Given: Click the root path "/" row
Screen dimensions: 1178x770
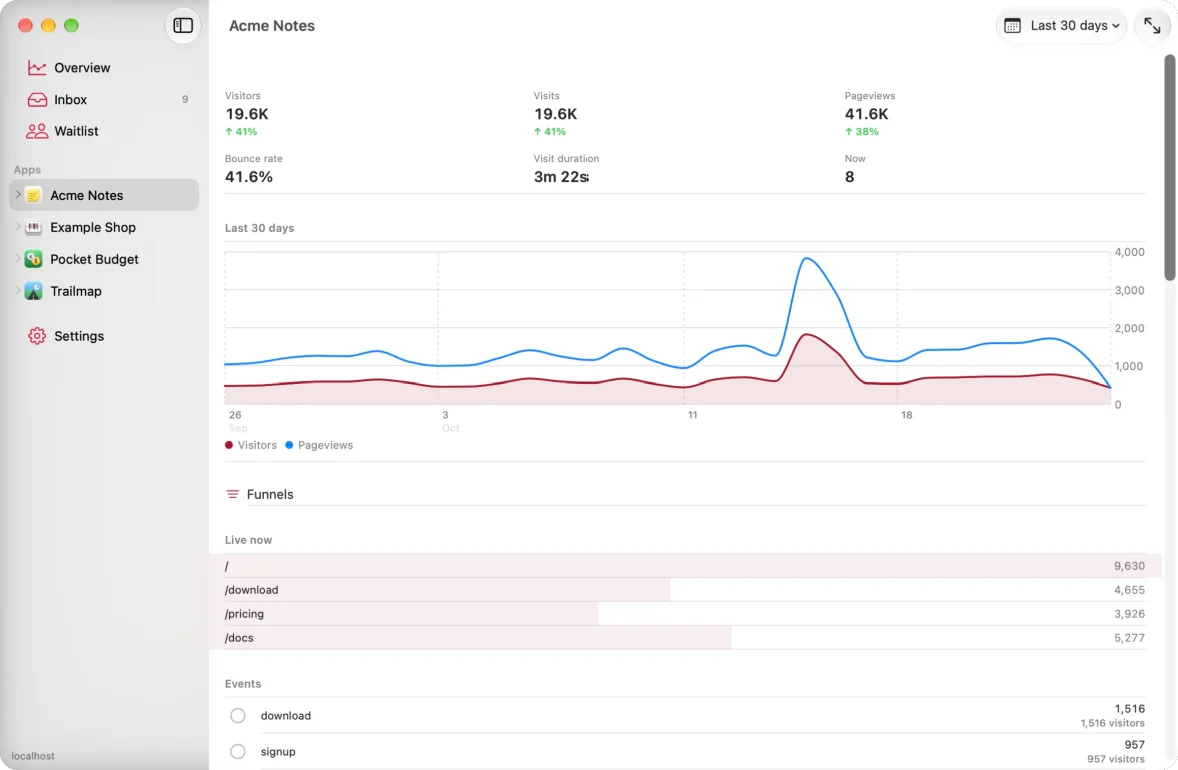Looking at the screenshot, I should 684,566.
